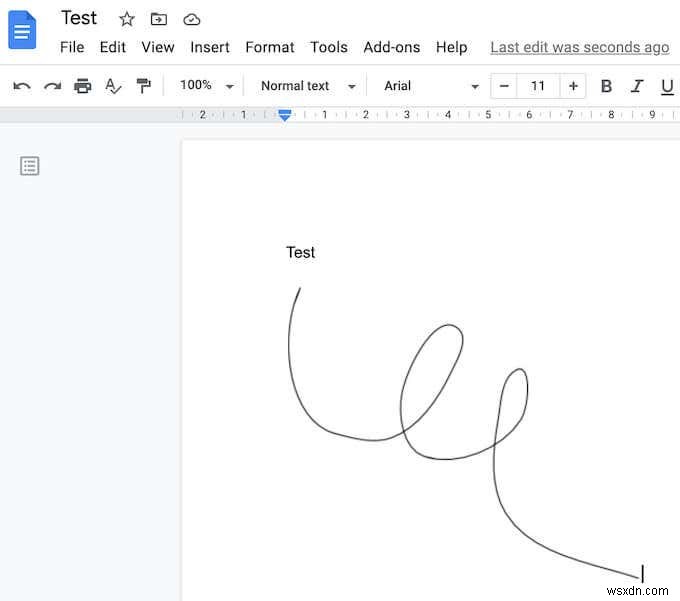Show the document outline panel
The width and height of the screenshot is (680, 601).
click(x=29, y=166)
